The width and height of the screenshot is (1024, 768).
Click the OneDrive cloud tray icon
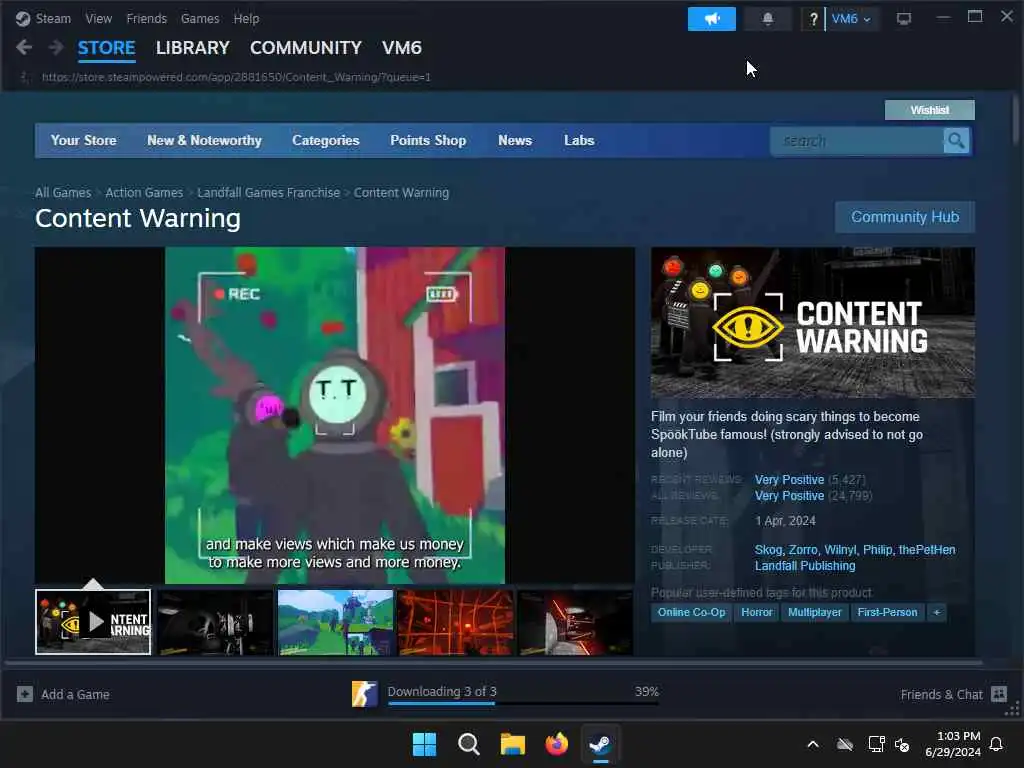pos(845,744)
